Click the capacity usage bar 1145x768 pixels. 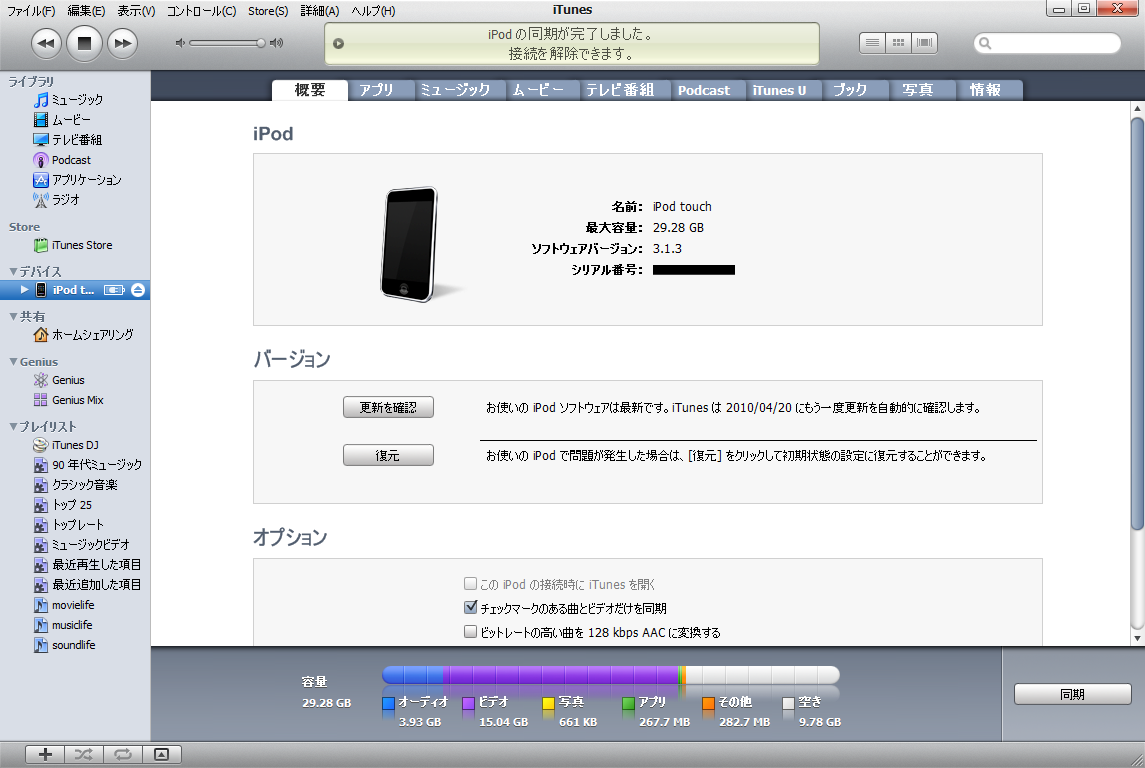click(x=610, y=675)
